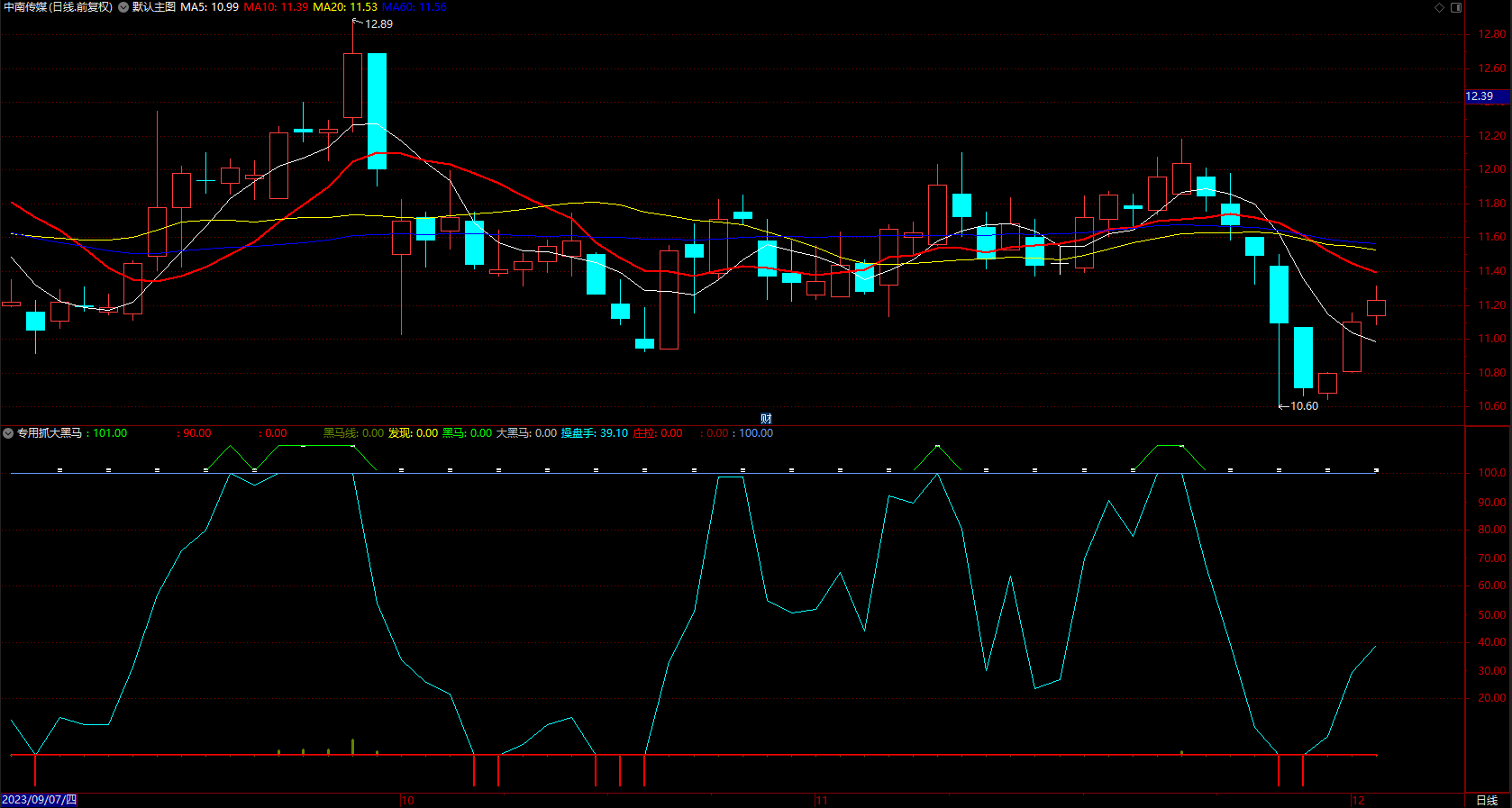Click the indicator value 90.00
This screenshot has height=808, width=1512.
[x=197, y=433]
